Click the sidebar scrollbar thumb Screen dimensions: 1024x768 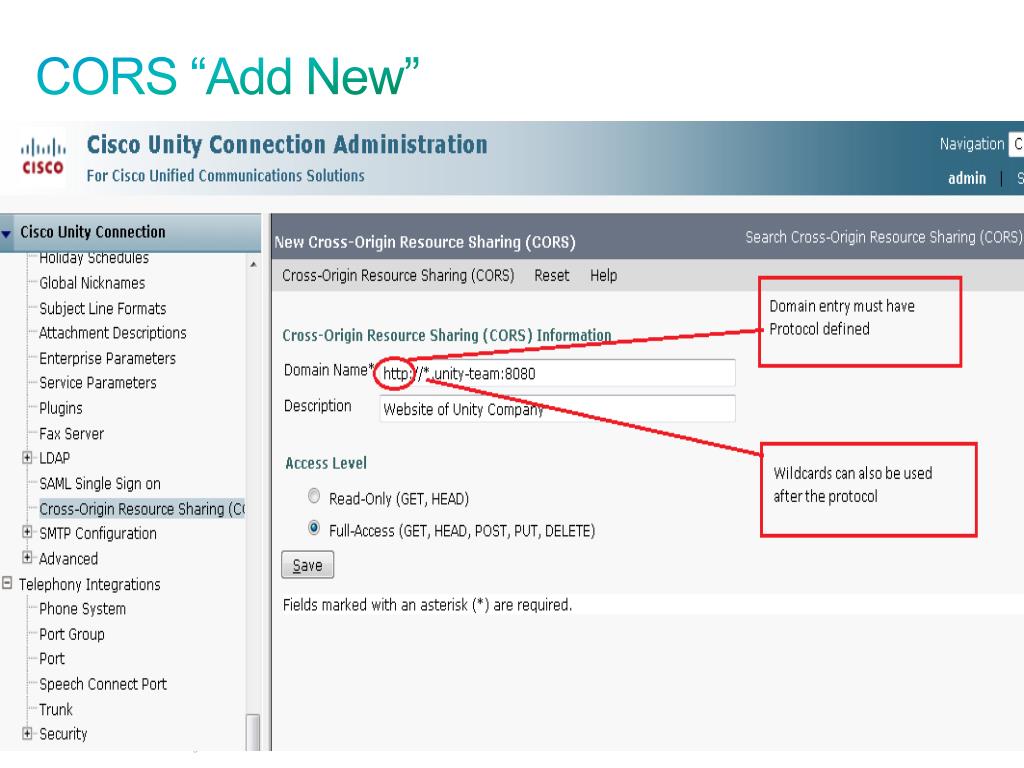coord(253,732)
